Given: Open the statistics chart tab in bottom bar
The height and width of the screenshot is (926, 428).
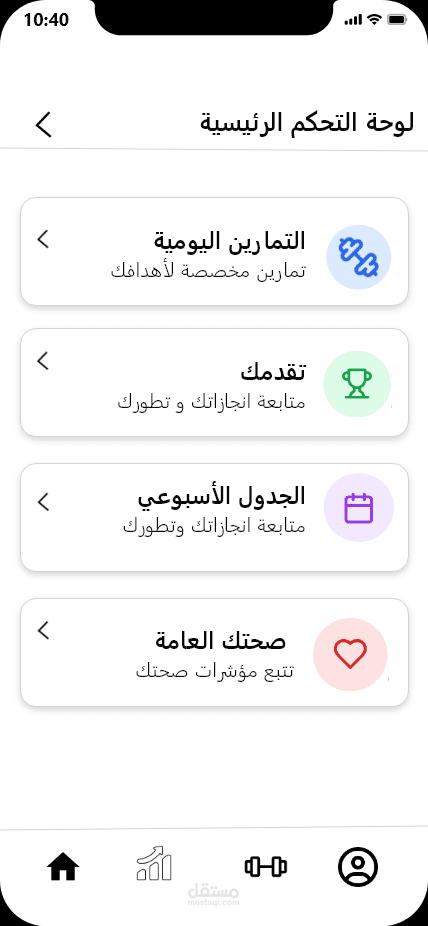Looking at the screenshot, I should tap(154, 863).
